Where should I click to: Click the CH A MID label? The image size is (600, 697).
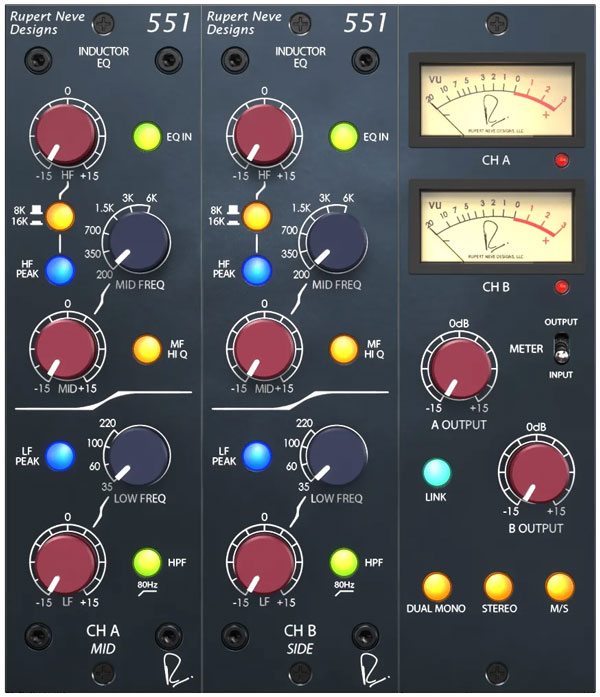click(x=103, y=649)
